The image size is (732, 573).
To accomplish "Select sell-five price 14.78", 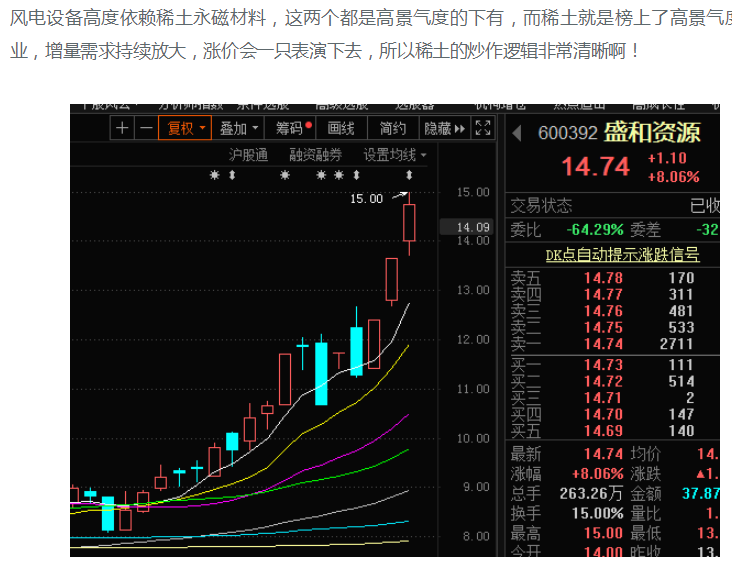I will 603,278.
